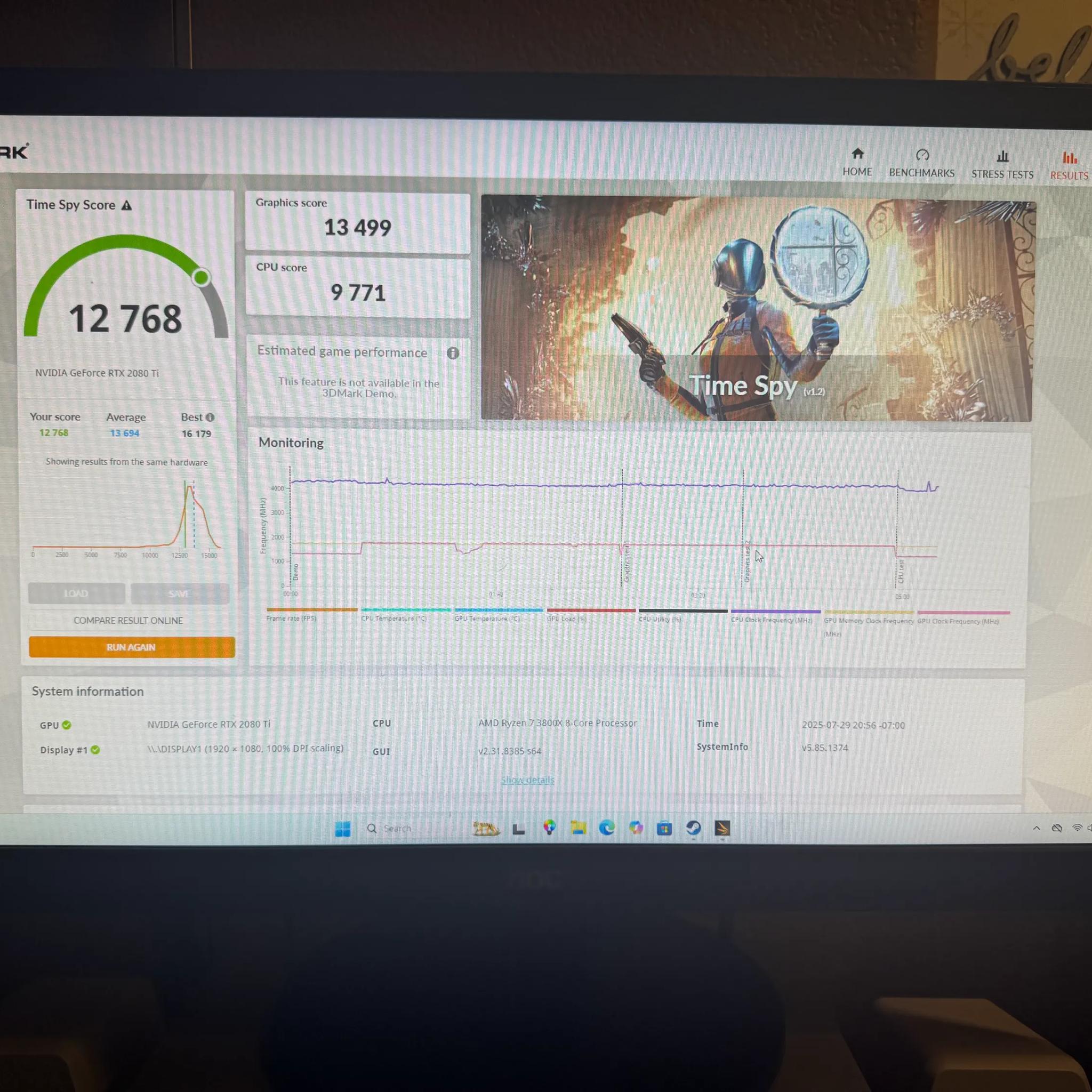This screenshot has width=1092, height=1092.
Task: Toggle GPU Clock Frequency graph legend
Action: (x=963, y=617)
